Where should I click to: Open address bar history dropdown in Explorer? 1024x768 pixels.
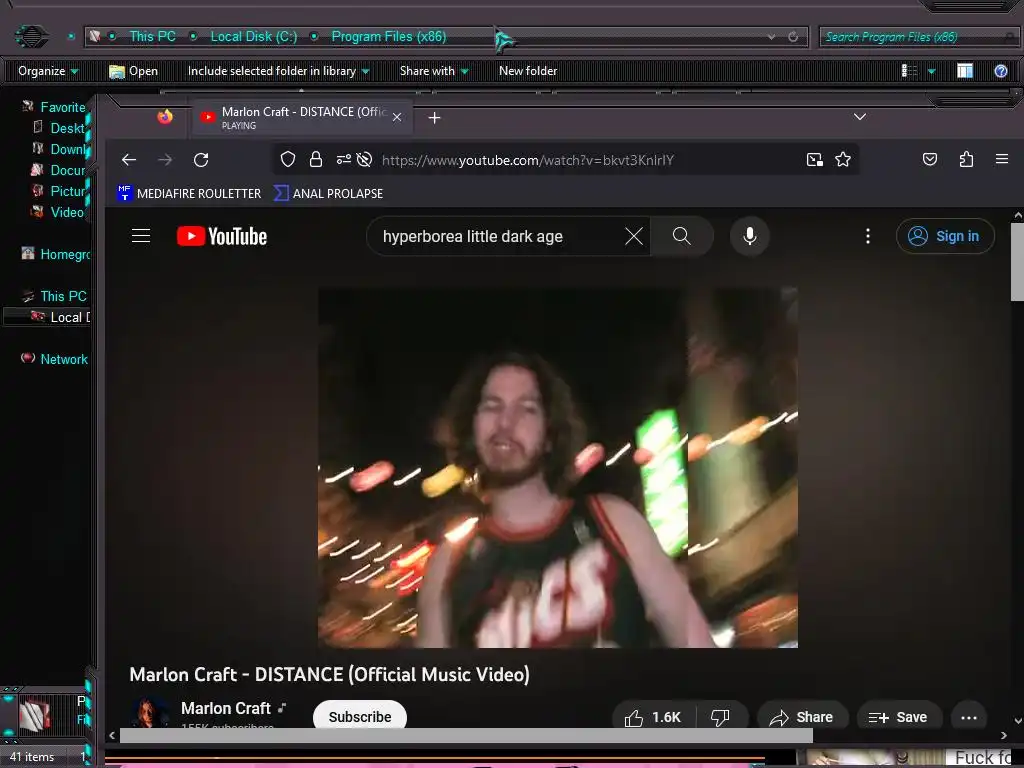771,37
